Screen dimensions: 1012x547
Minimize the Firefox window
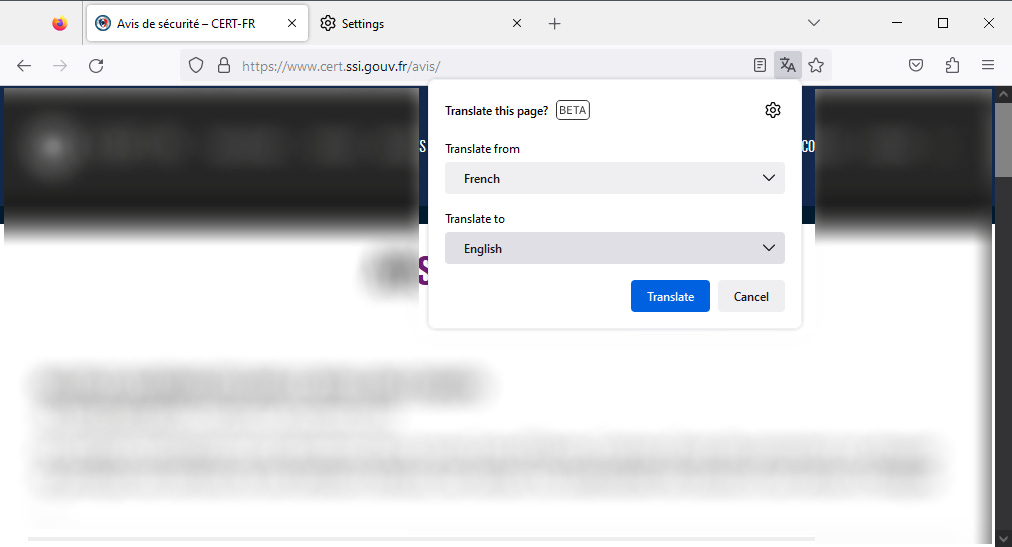pos(896,23)
